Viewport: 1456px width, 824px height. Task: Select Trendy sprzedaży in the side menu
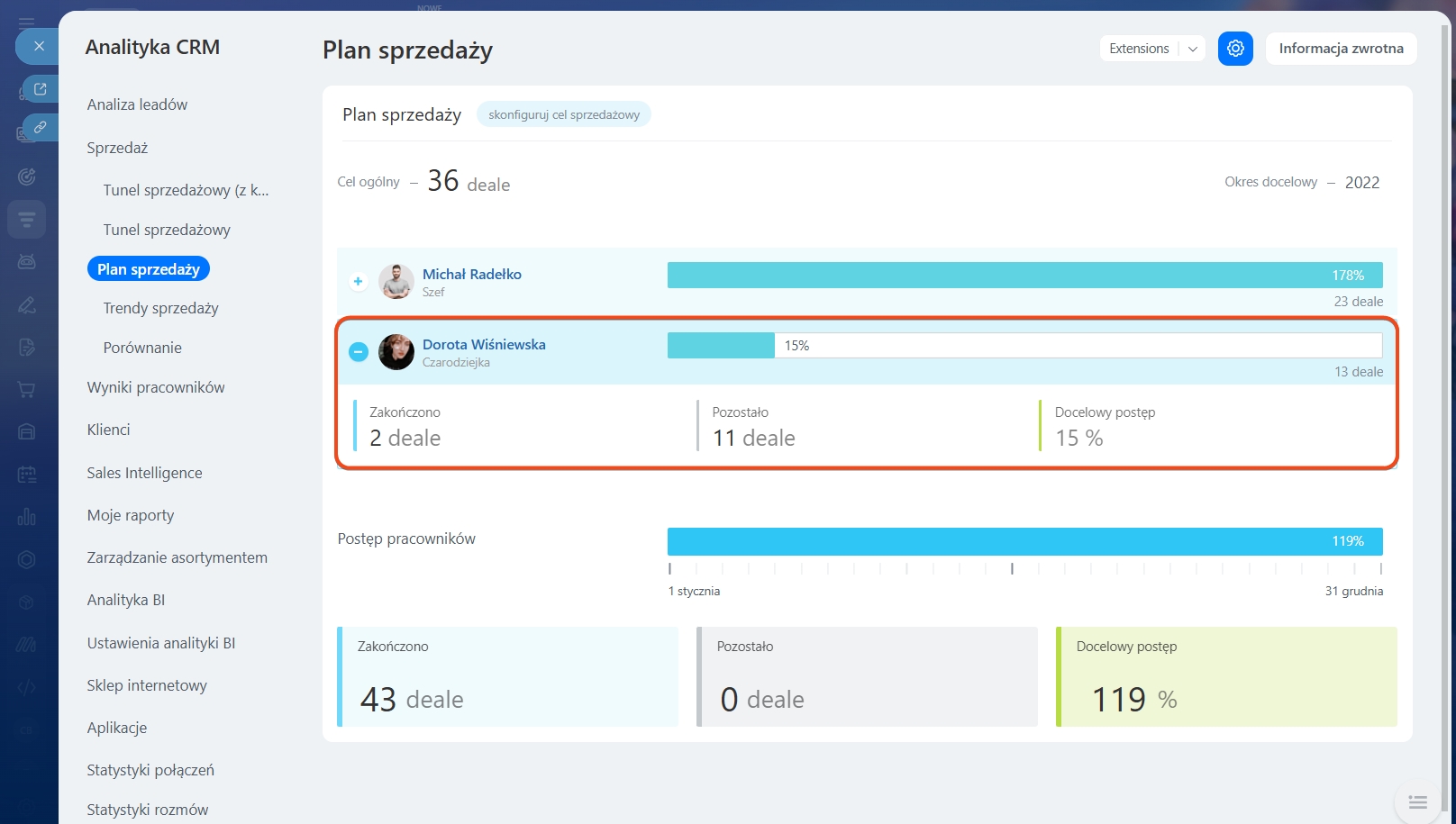tap(160, 308)
